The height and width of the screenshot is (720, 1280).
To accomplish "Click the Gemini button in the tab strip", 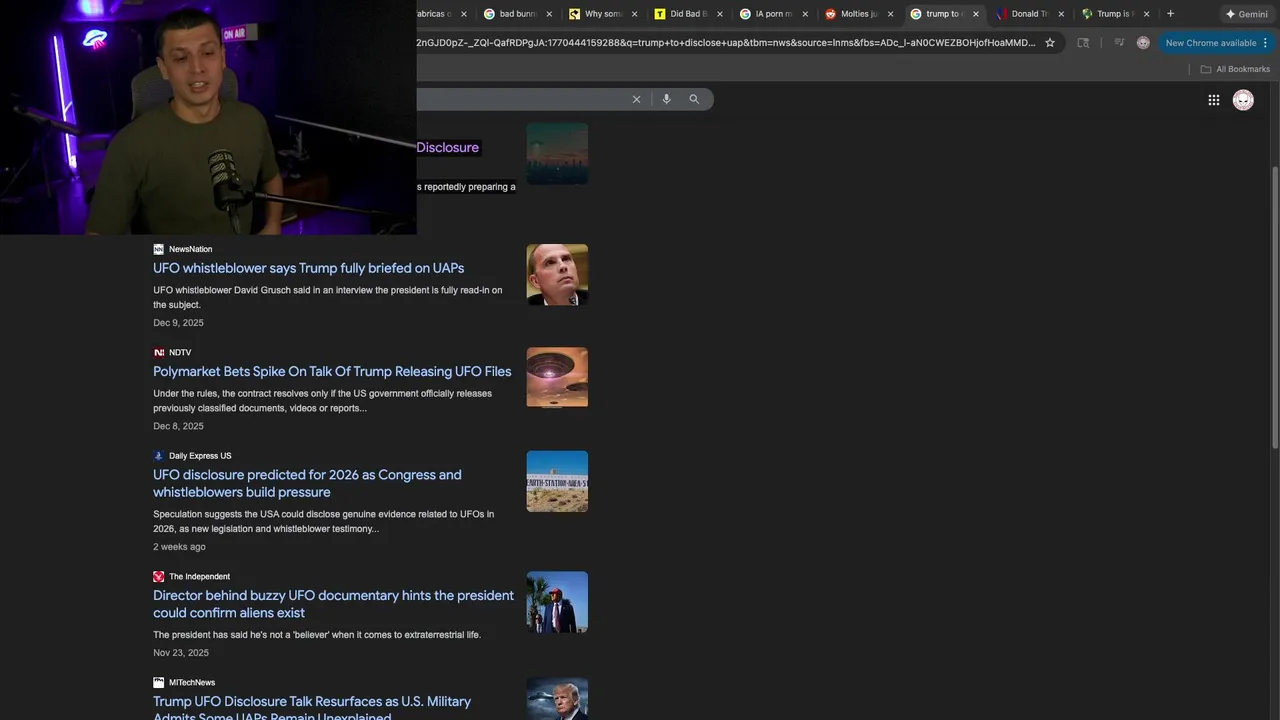I will (x=1246, y=14).
